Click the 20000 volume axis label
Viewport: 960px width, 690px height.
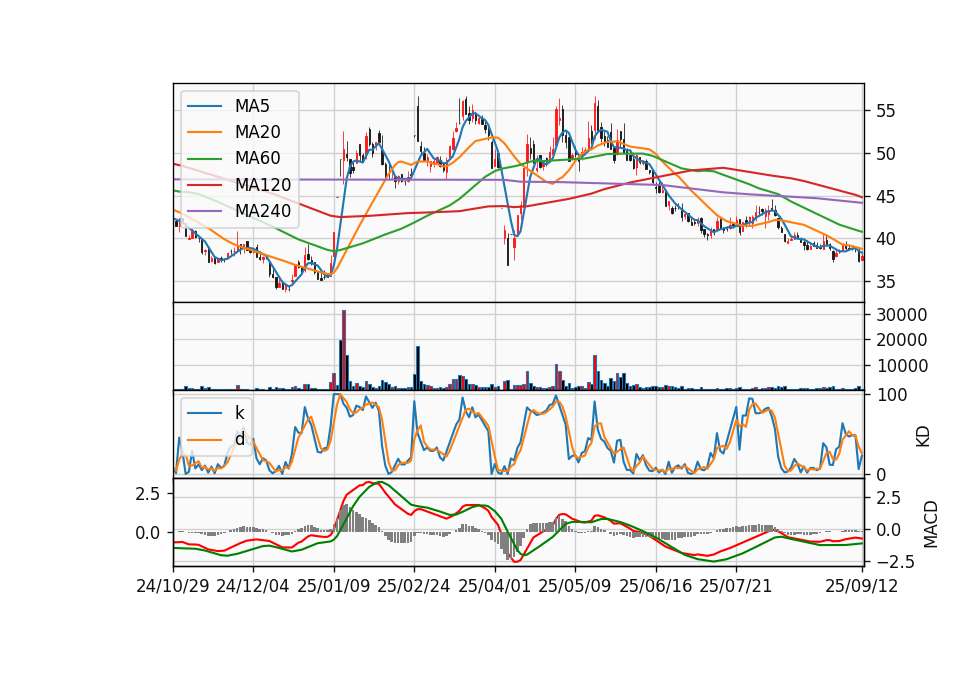901,340
